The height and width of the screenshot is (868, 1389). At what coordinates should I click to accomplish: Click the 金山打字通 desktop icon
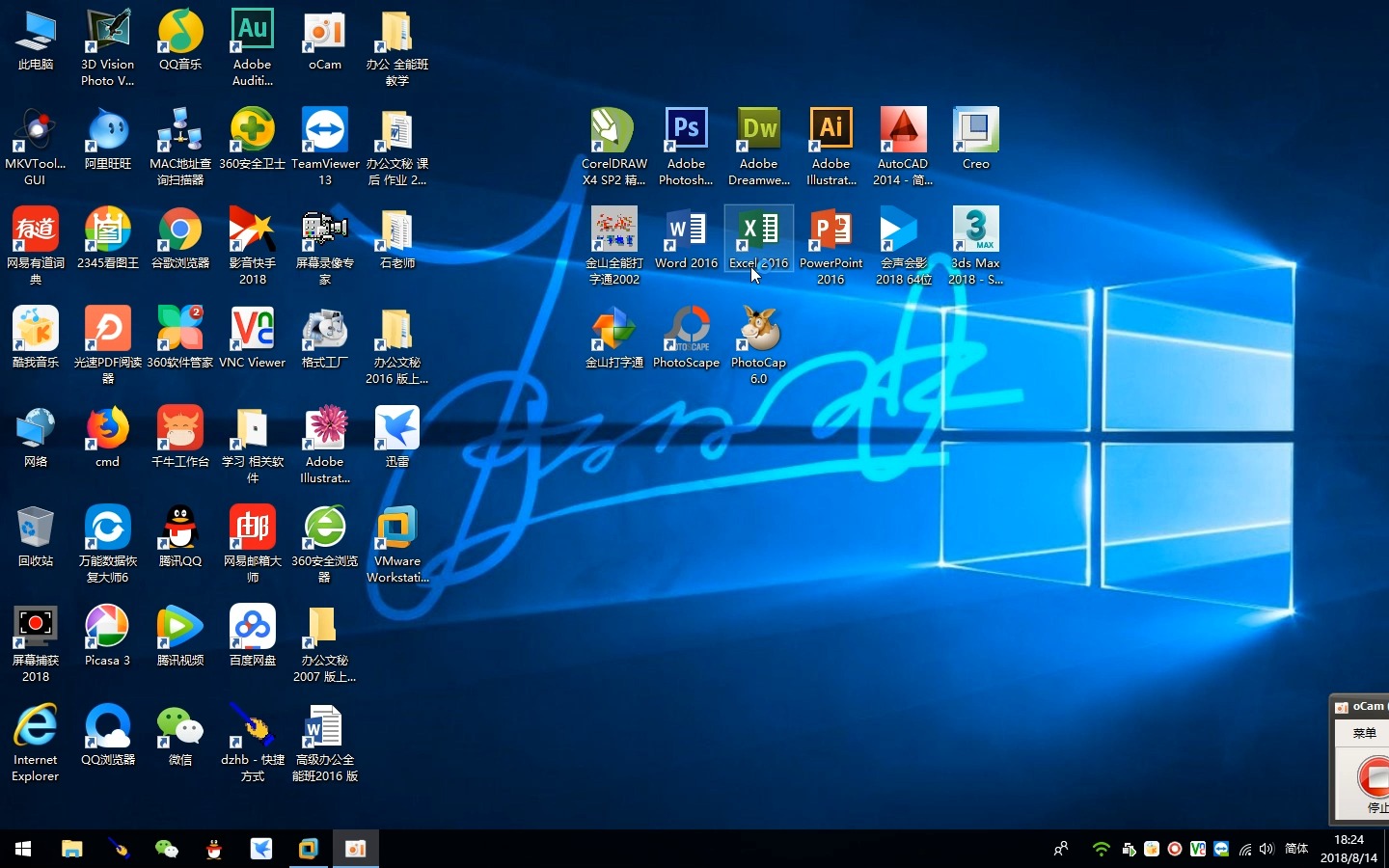(x=613, y=338)
